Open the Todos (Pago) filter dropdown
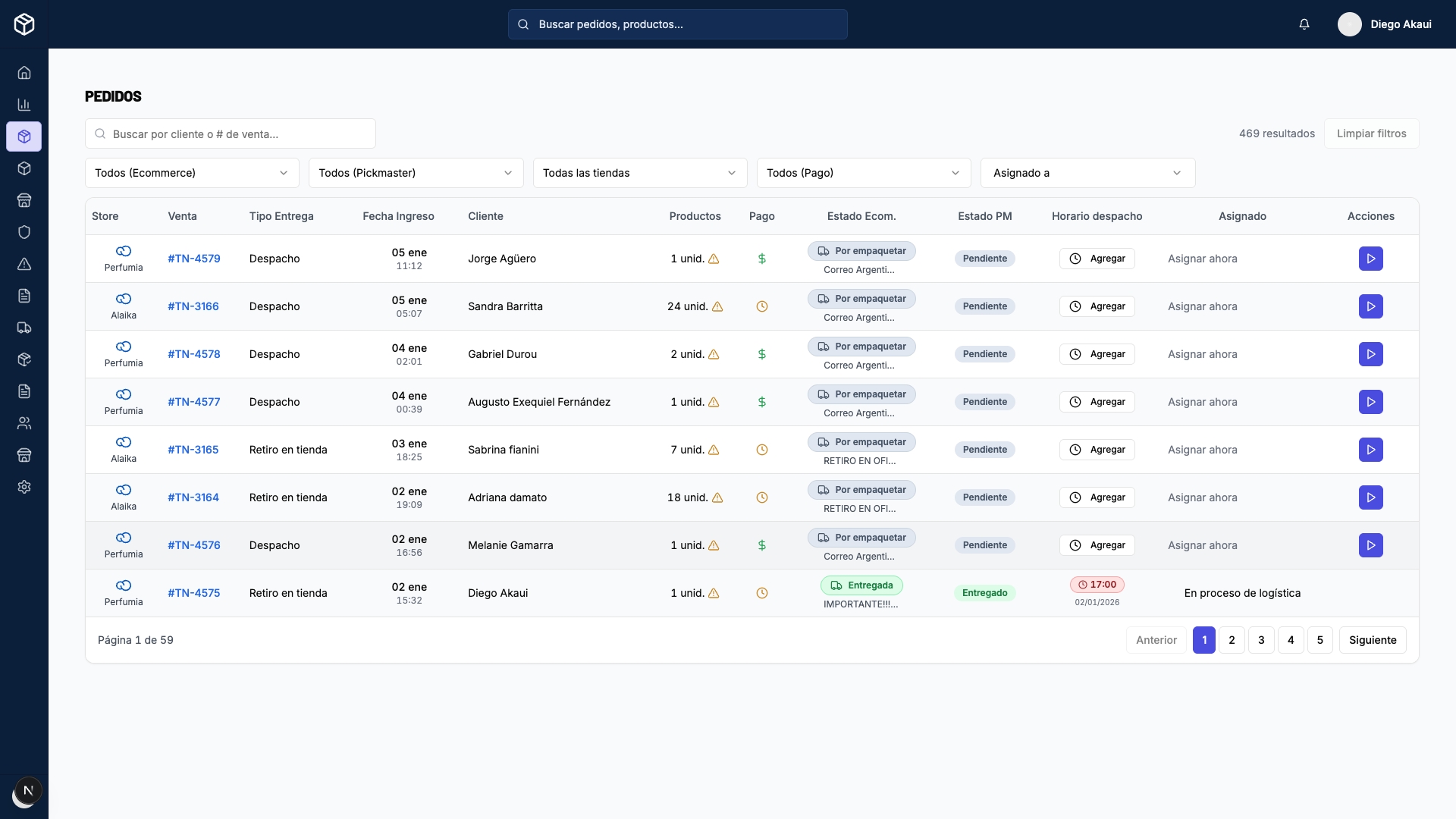 click(863, 173)
